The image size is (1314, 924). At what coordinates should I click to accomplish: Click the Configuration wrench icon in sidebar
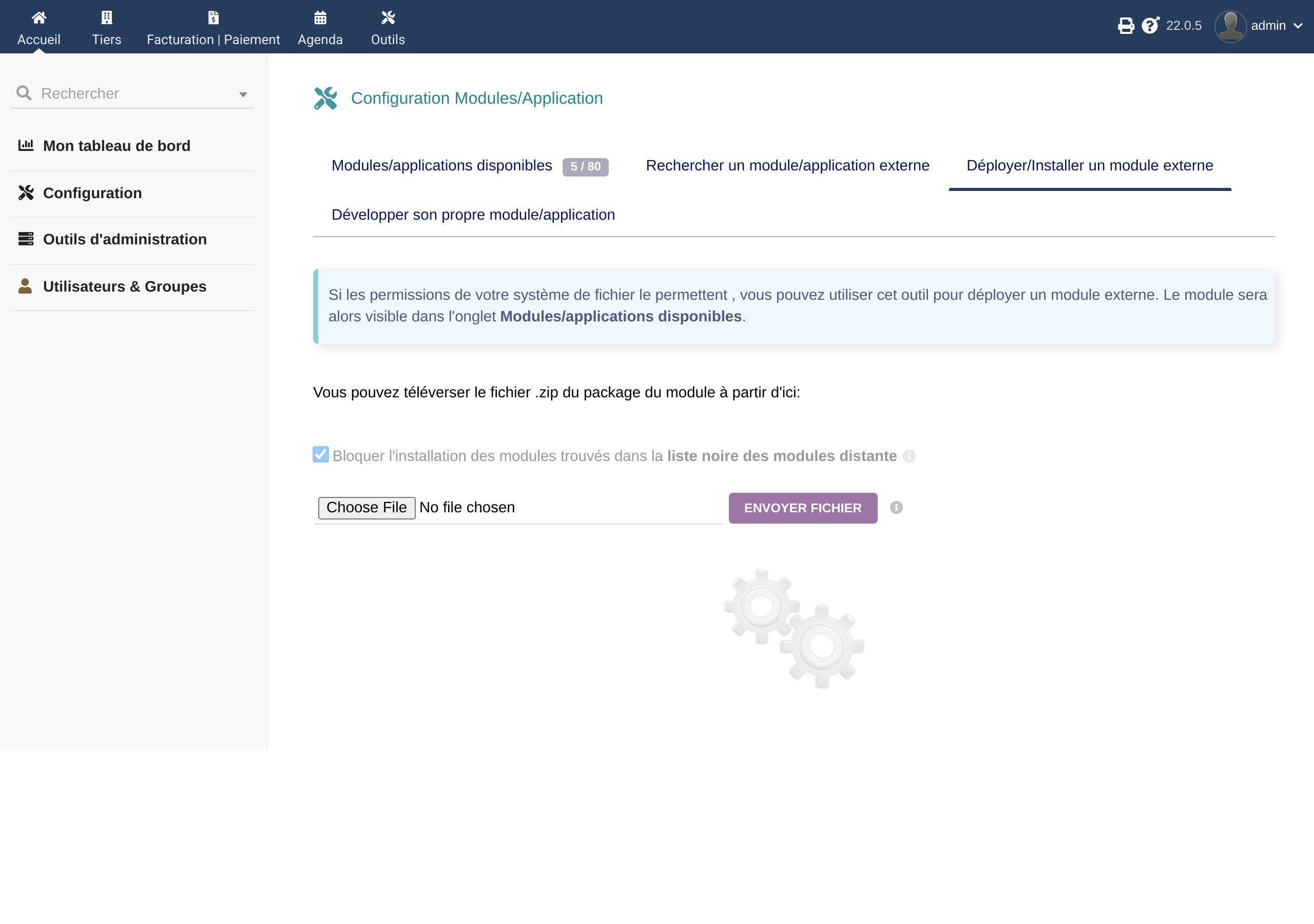[x=26, y=192]
